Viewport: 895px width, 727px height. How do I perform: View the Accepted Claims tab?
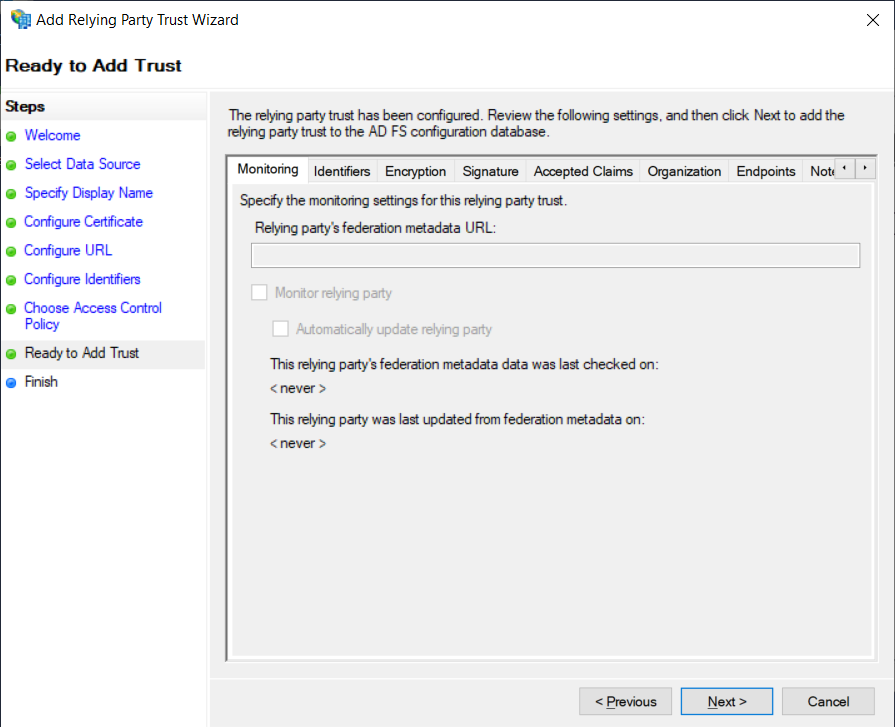(583, 171)
